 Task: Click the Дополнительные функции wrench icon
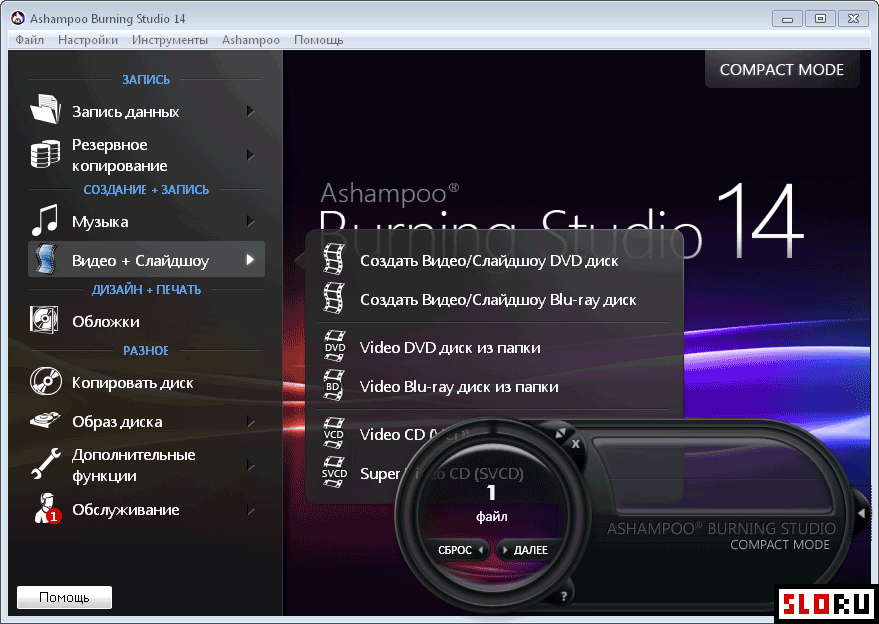click(x=45, y=464)
